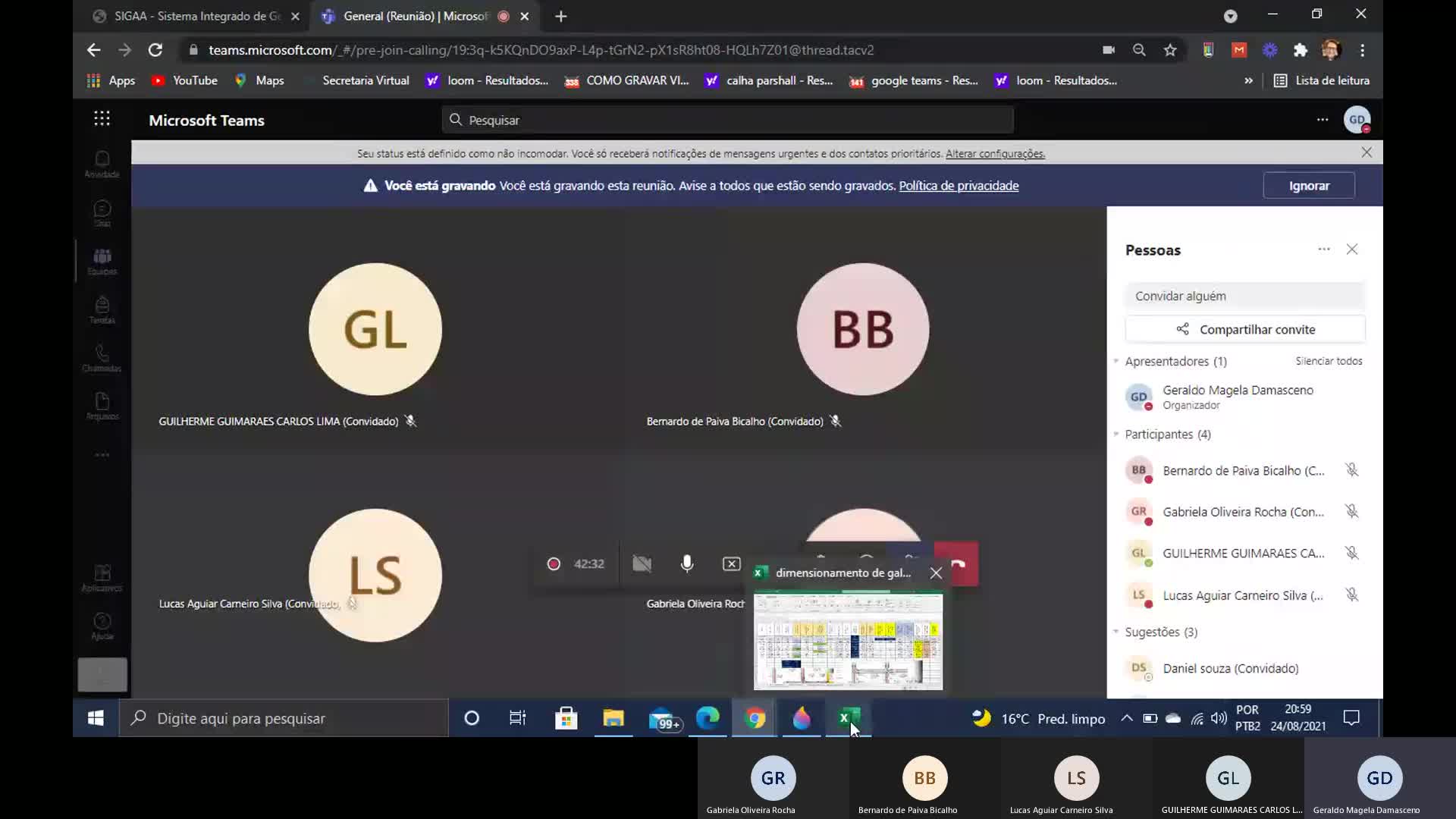The height and width of the screenshot is (819, 1456).
Task: Click the address bar URL
Action: pyautogui.click(x=541, y=50)
